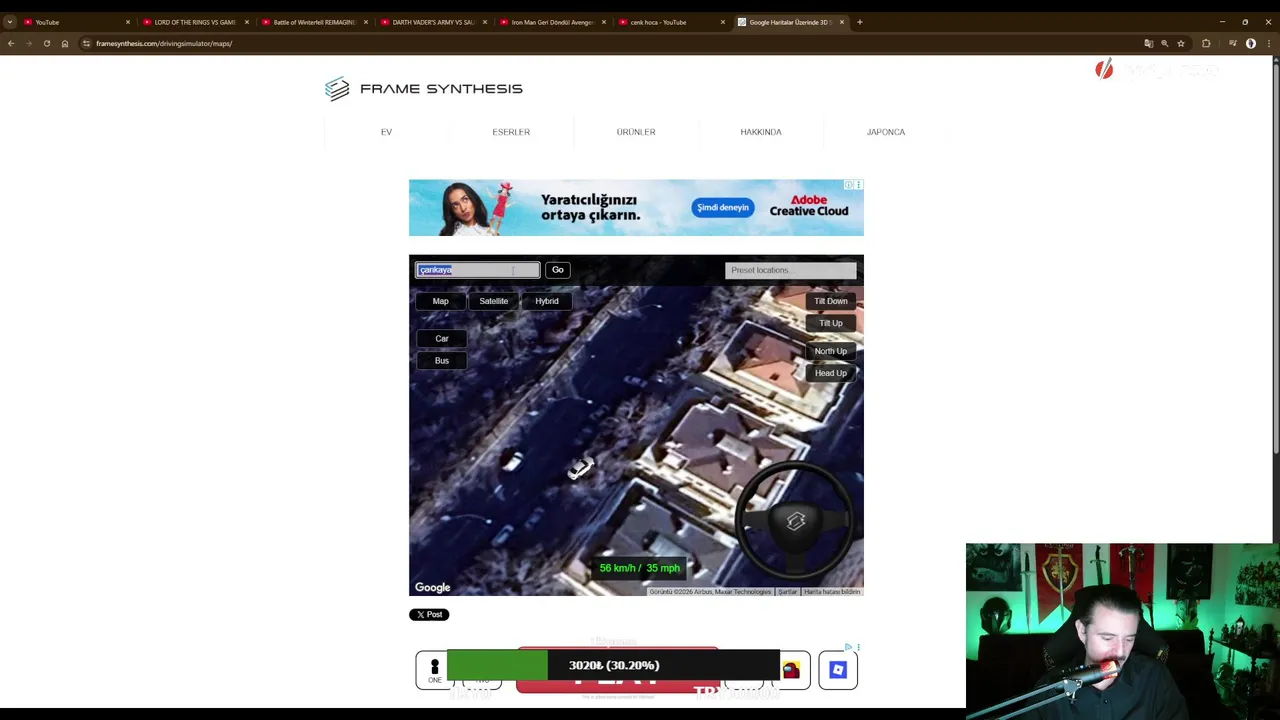Select the Bus vehicle option
The width and height of the screenshot is (1280, 720).
coord(441,360)
